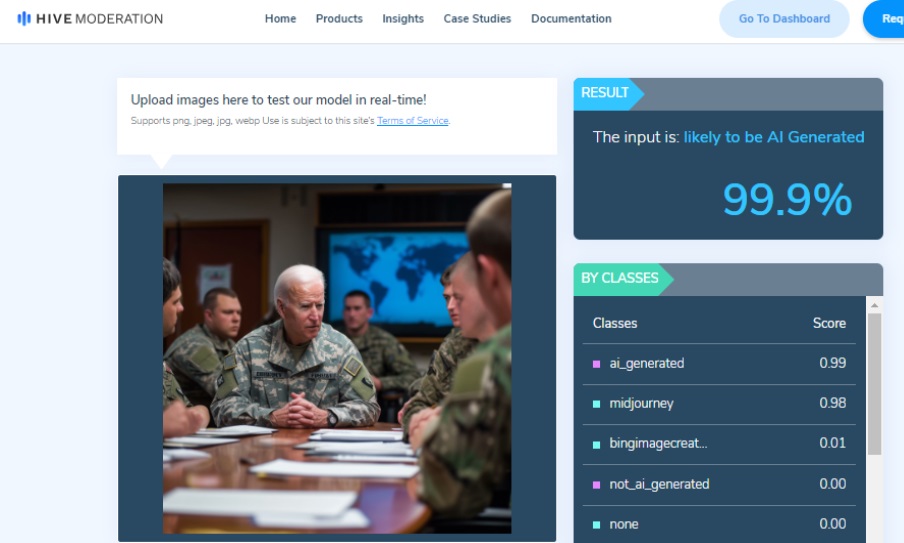Open the Products menu item

pos(339,19)
